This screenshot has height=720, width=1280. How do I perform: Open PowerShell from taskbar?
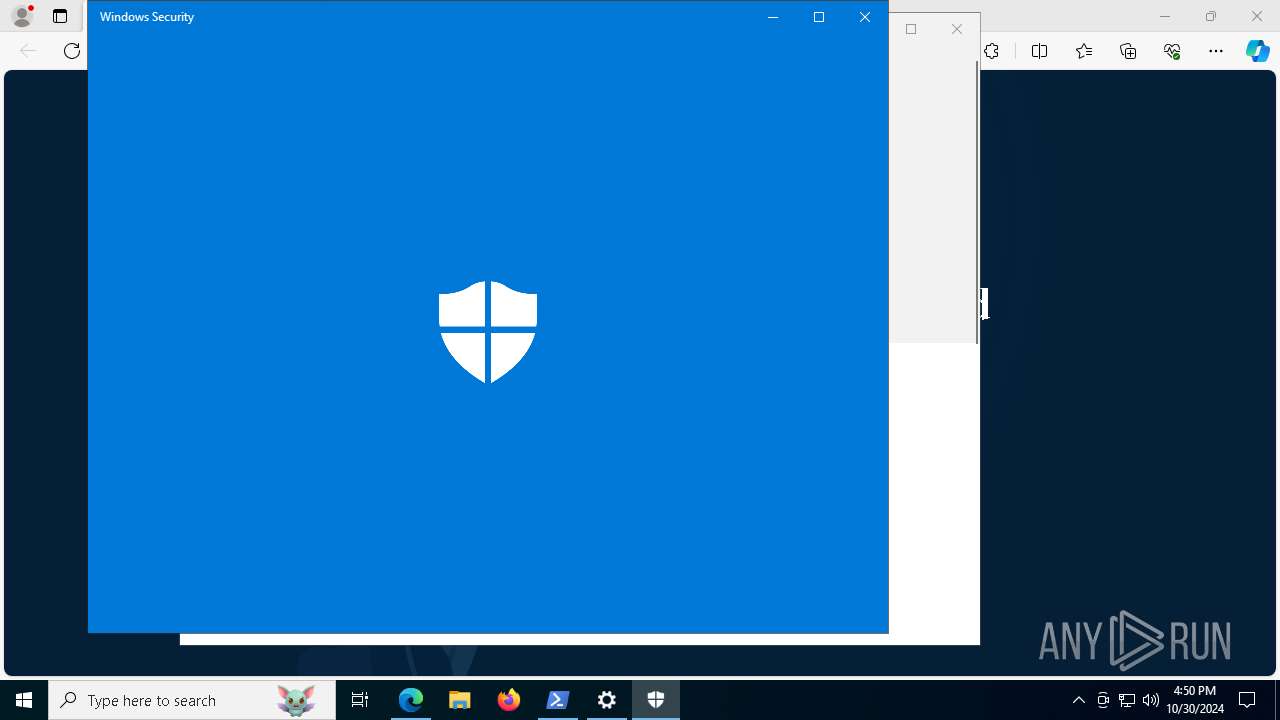558,700
